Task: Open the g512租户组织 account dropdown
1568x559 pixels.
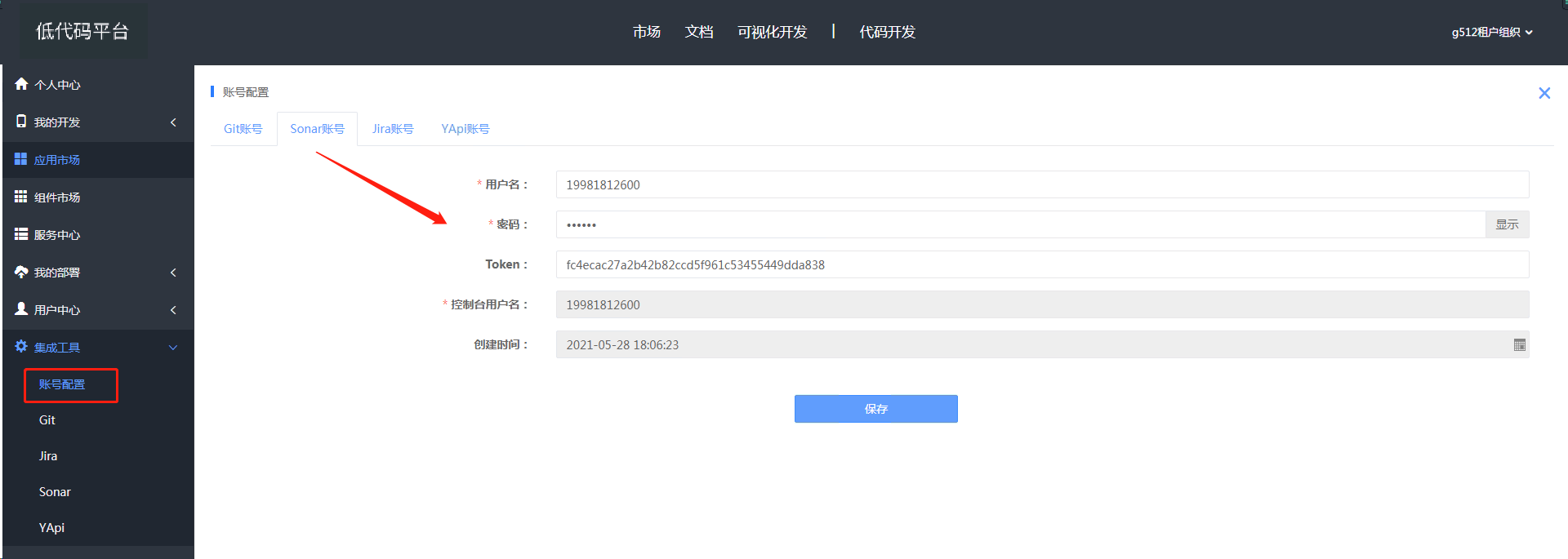Action: (x=1492, y=33)
